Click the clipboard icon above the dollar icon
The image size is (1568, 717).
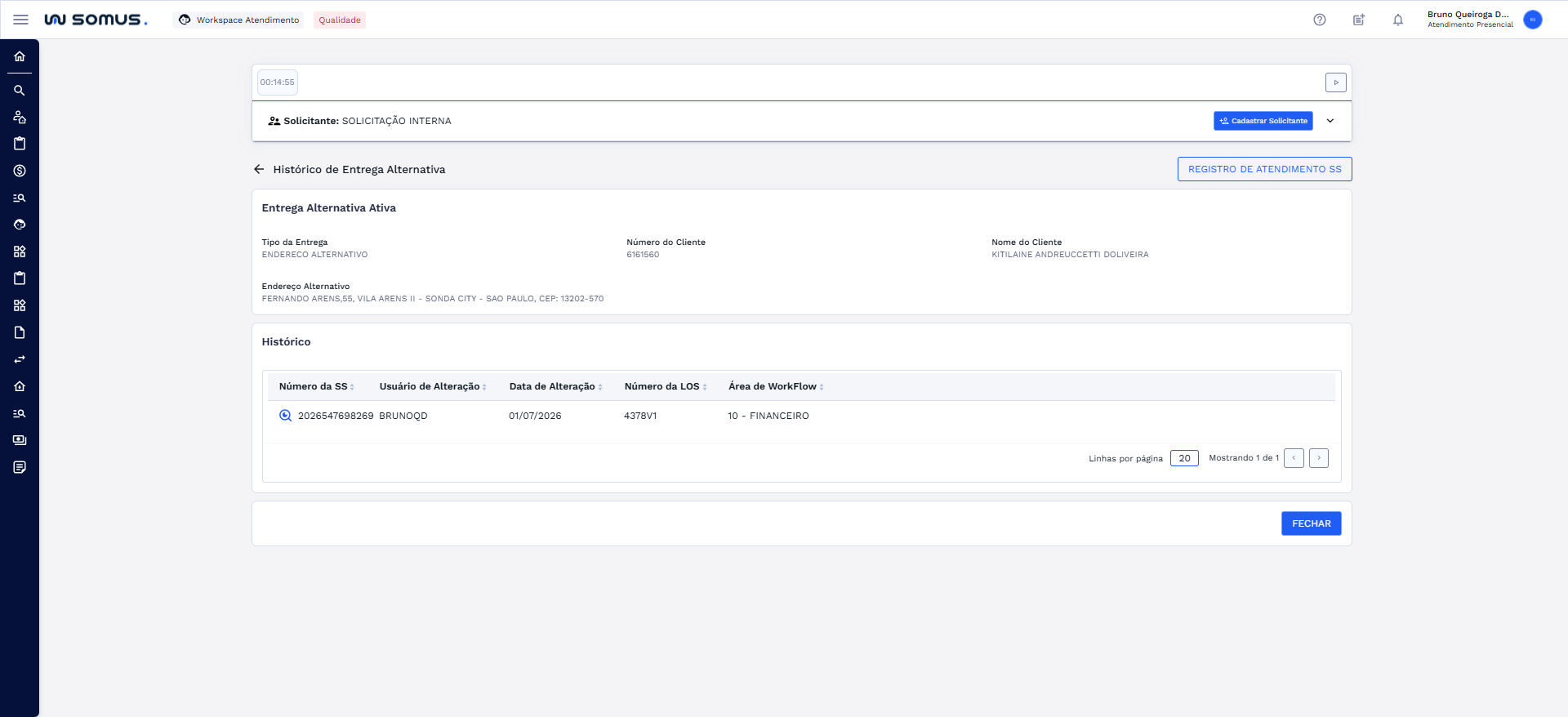pyautogui.click(x=20, y=144)
